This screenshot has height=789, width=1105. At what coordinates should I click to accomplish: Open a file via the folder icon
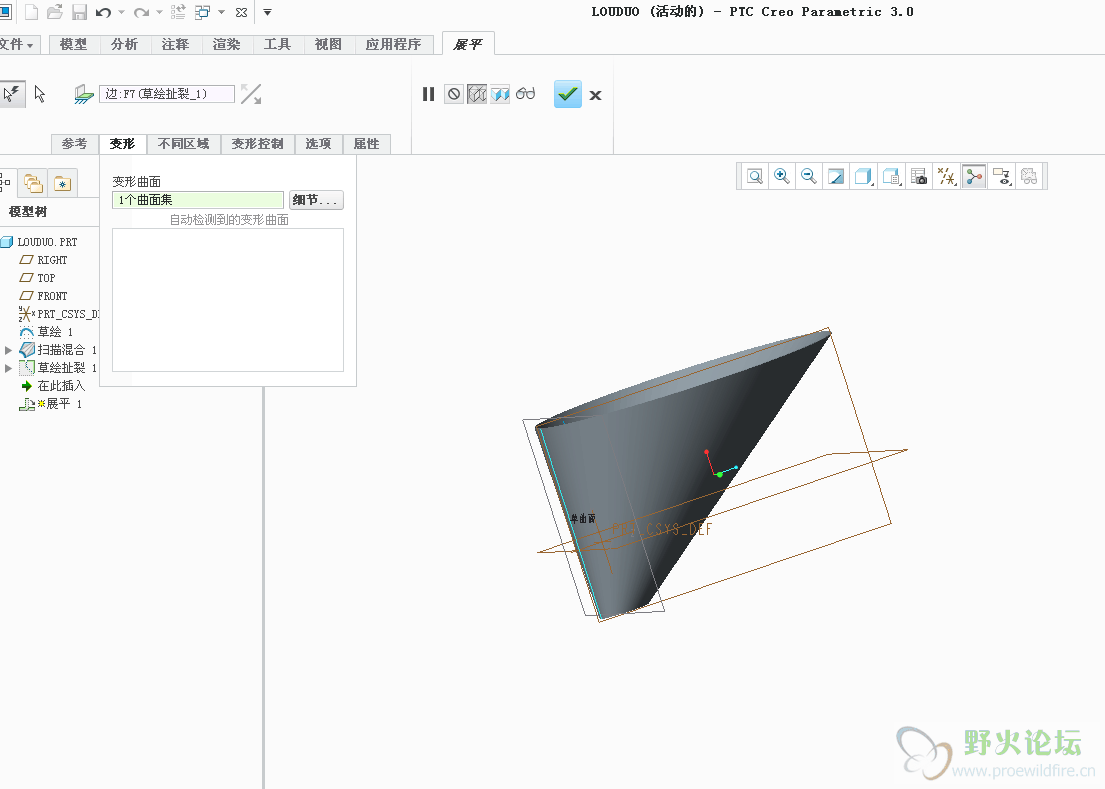(x=55, y=12)
